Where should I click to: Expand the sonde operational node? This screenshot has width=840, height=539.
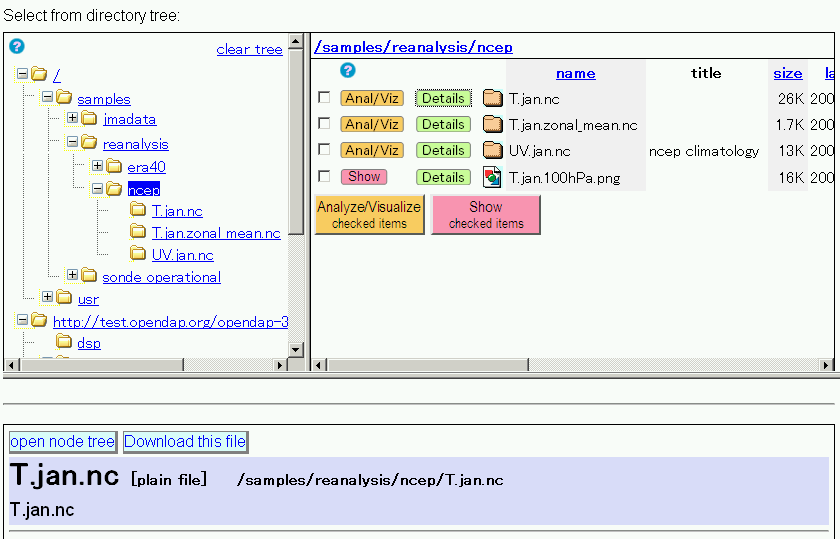pos(72,275)
